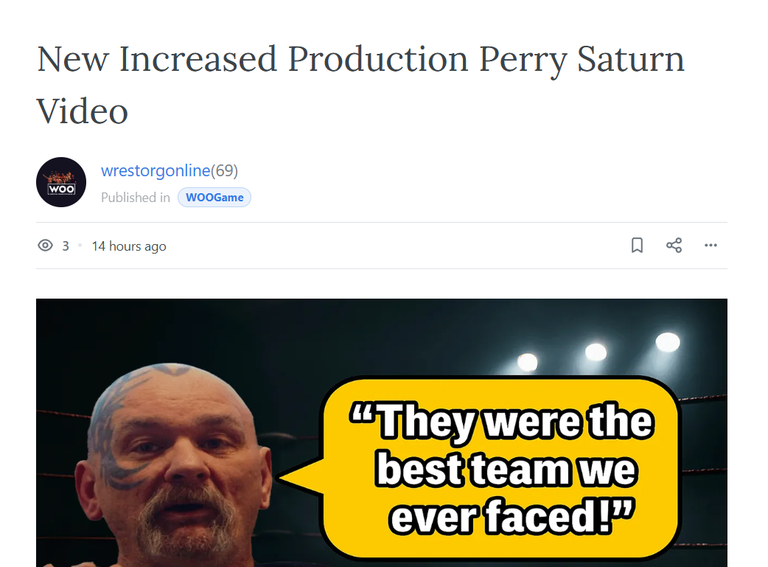Screen dimensions: 768x567
Task: Click the "ever faced!" caption text
Action: pyautogui.click(x=512, y=516)
